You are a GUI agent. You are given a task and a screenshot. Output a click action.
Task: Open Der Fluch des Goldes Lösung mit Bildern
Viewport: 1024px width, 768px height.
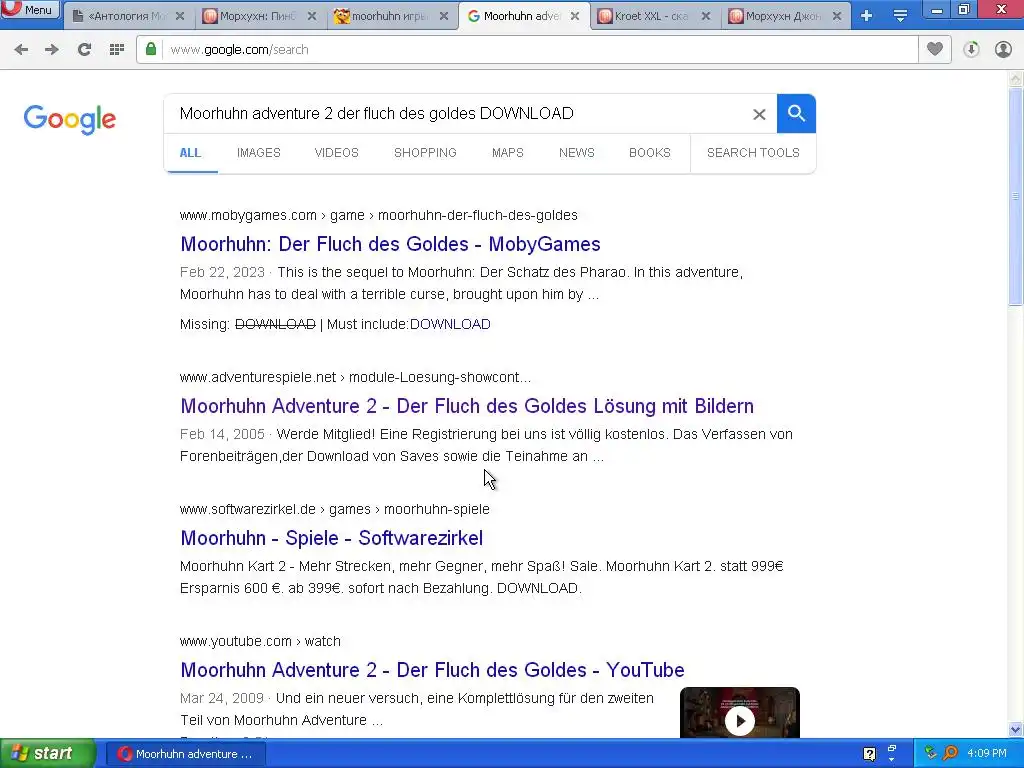coord(467,406)
